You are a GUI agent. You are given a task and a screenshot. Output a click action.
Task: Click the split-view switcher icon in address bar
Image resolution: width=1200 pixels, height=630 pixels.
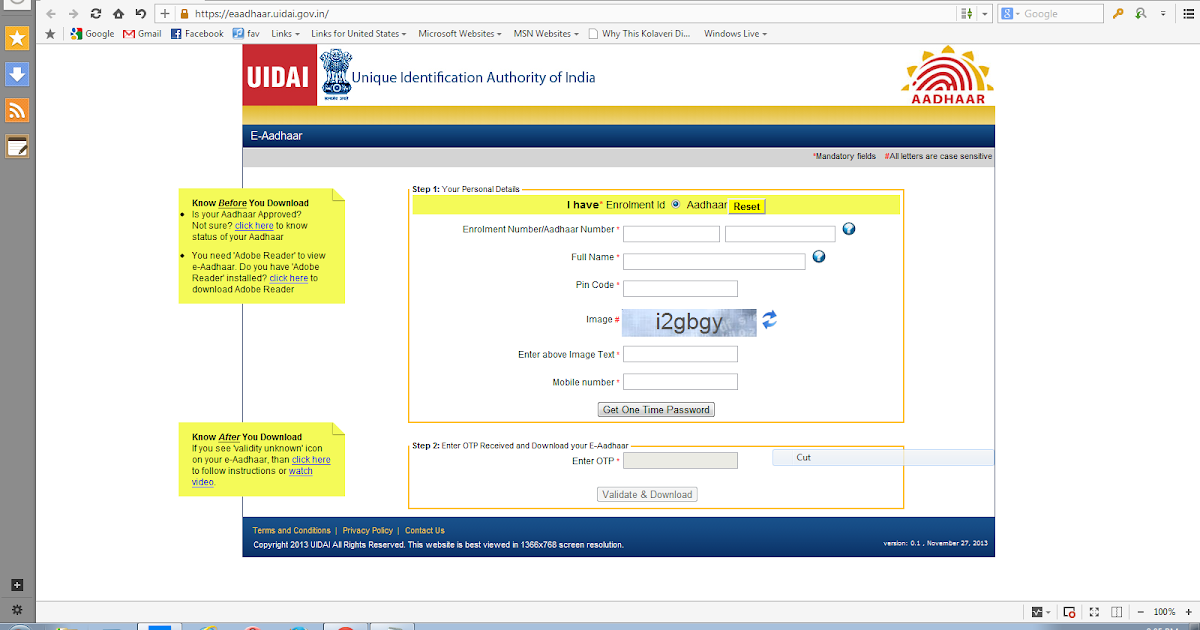(966, 14)
